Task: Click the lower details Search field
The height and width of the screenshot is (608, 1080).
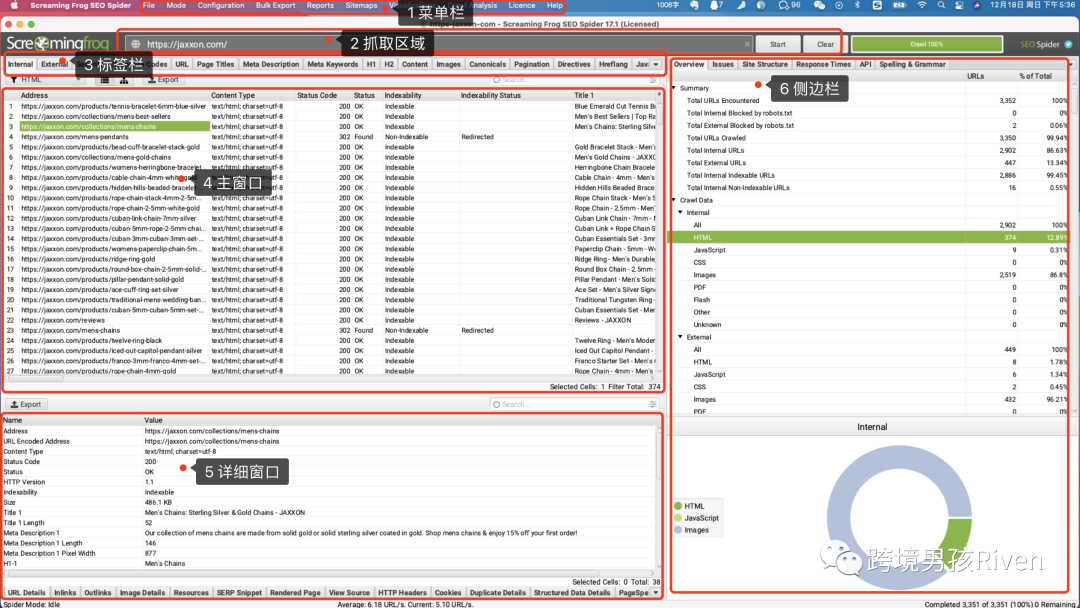Action: [x=573, y=404]
